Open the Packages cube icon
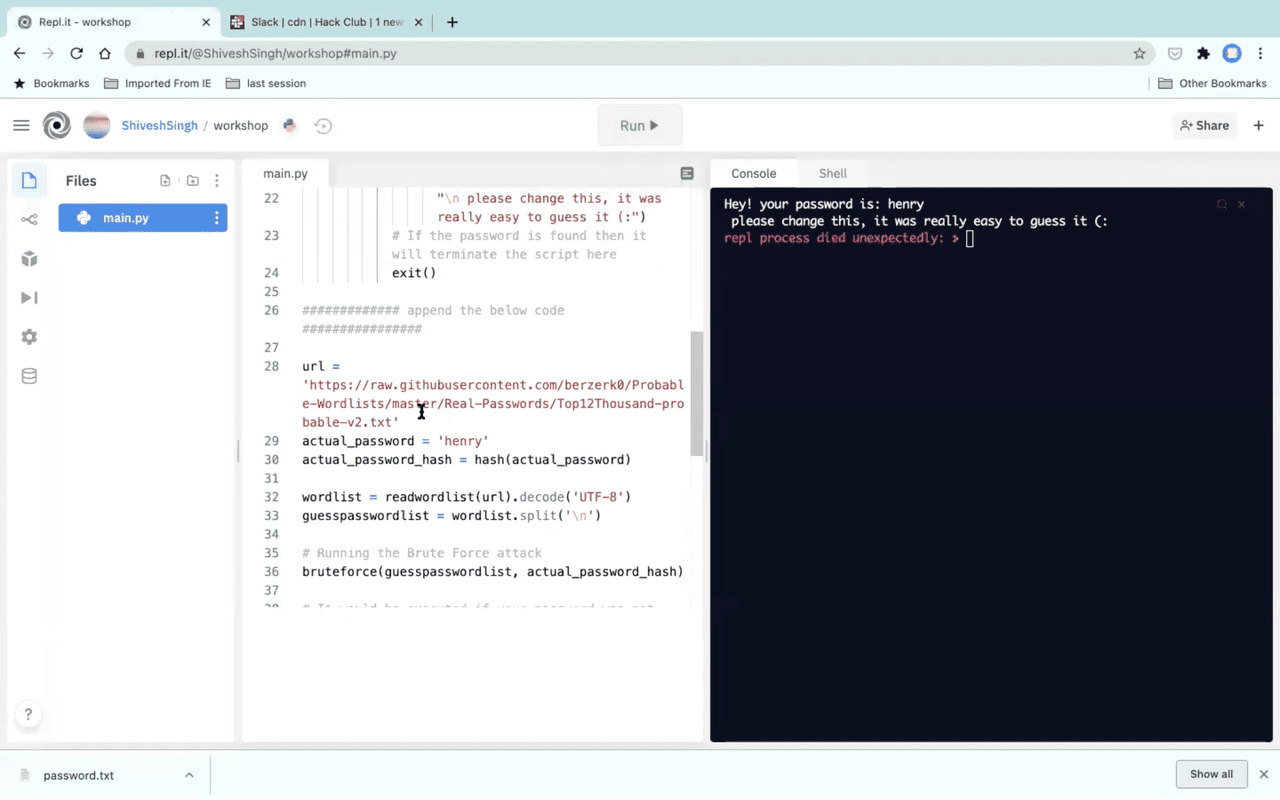The height and width of the screenshot is (800, 1280). tap(29, 259)
